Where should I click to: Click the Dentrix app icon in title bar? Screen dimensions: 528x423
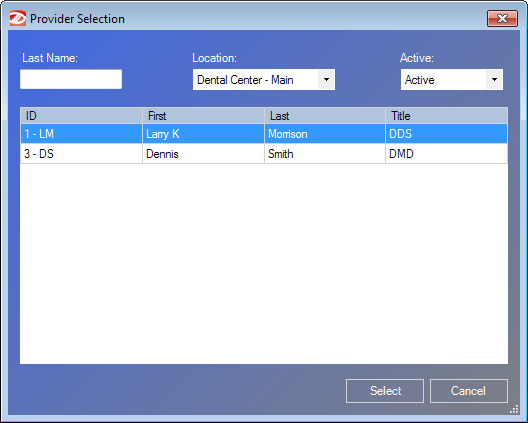pos(18,19)
